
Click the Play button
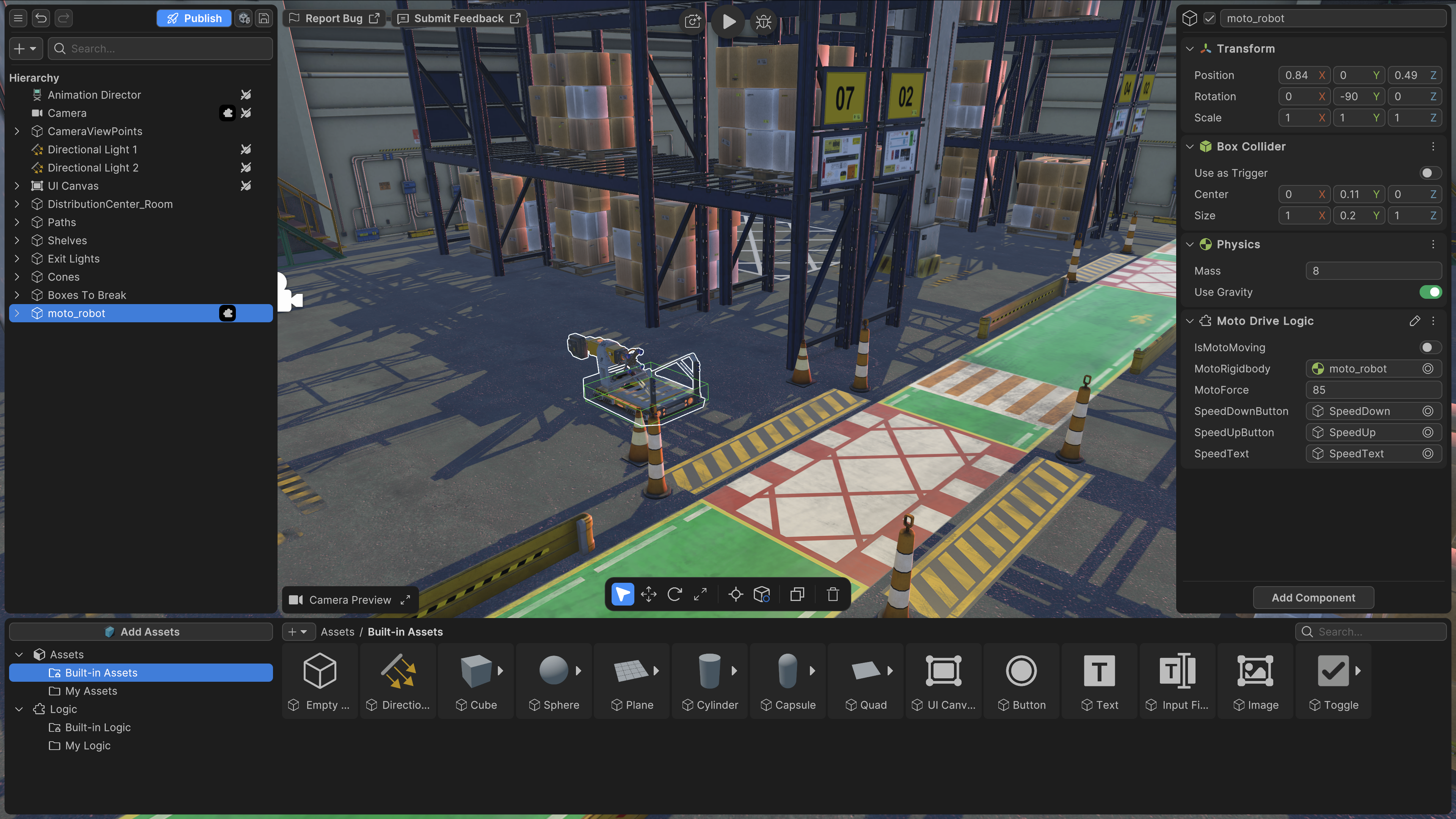728,22
